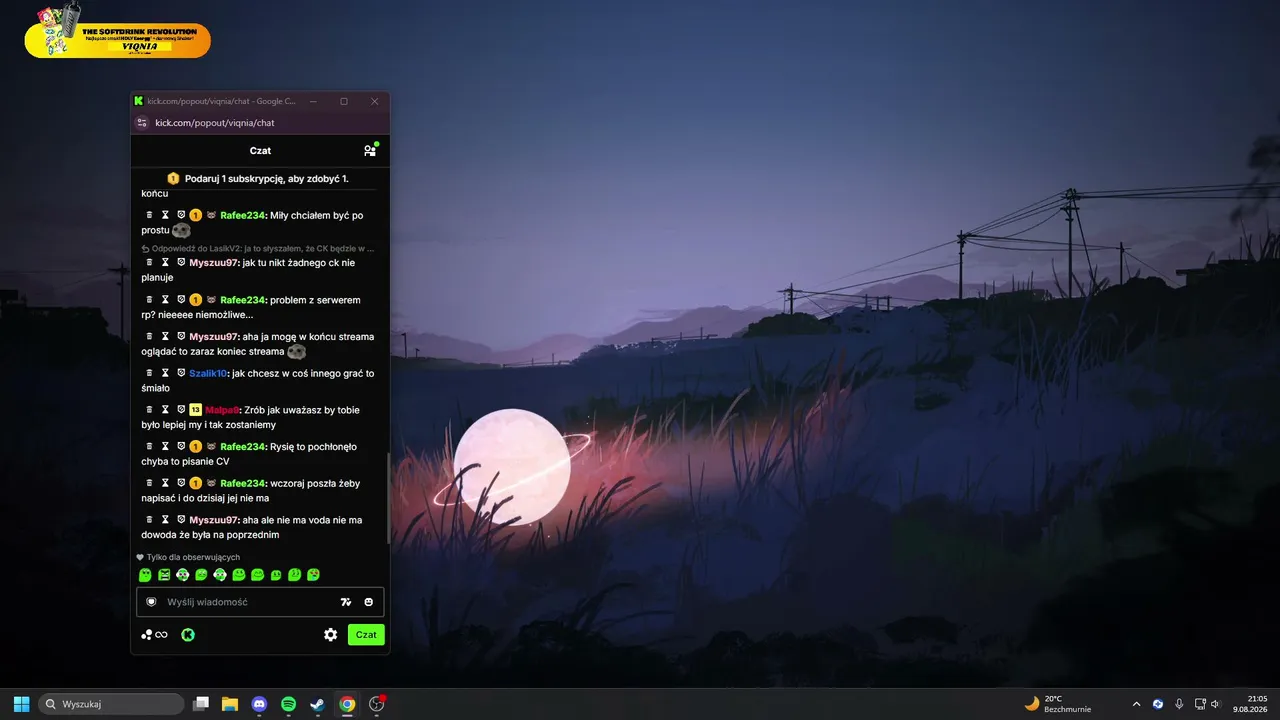Timeout hourglass on 'jak tu nikt' message
Screen dimensions: 1280x720
point(165,262)
